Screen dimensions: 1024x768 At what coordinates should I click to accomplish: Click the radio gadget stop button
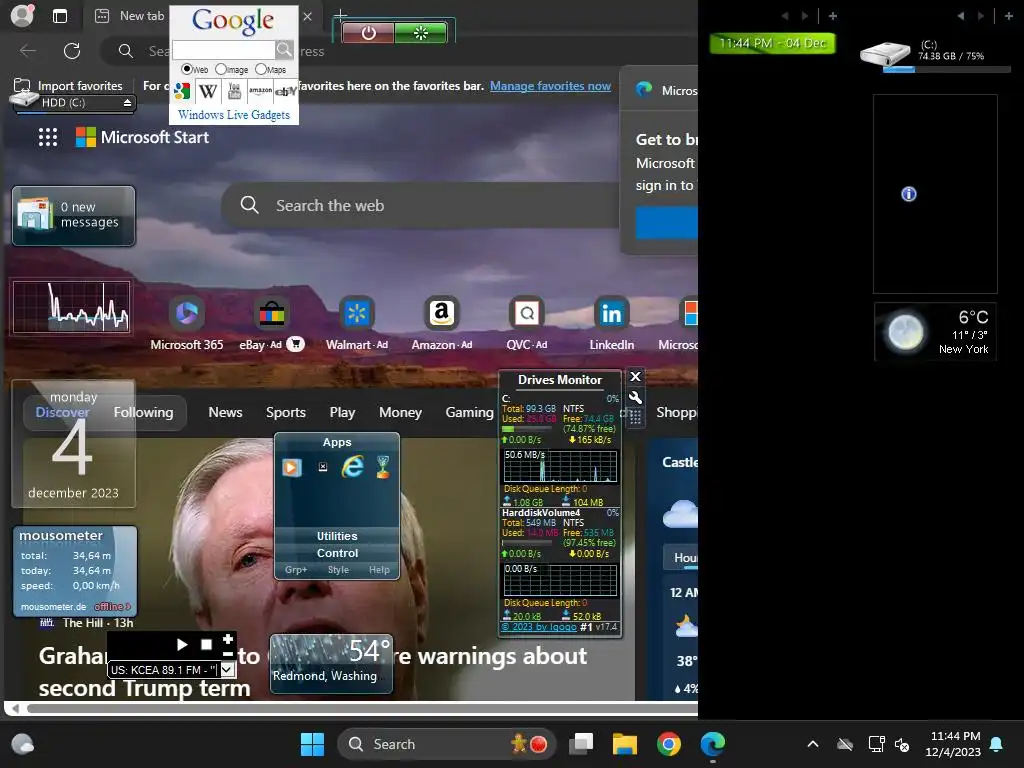[x=206, y=645]
